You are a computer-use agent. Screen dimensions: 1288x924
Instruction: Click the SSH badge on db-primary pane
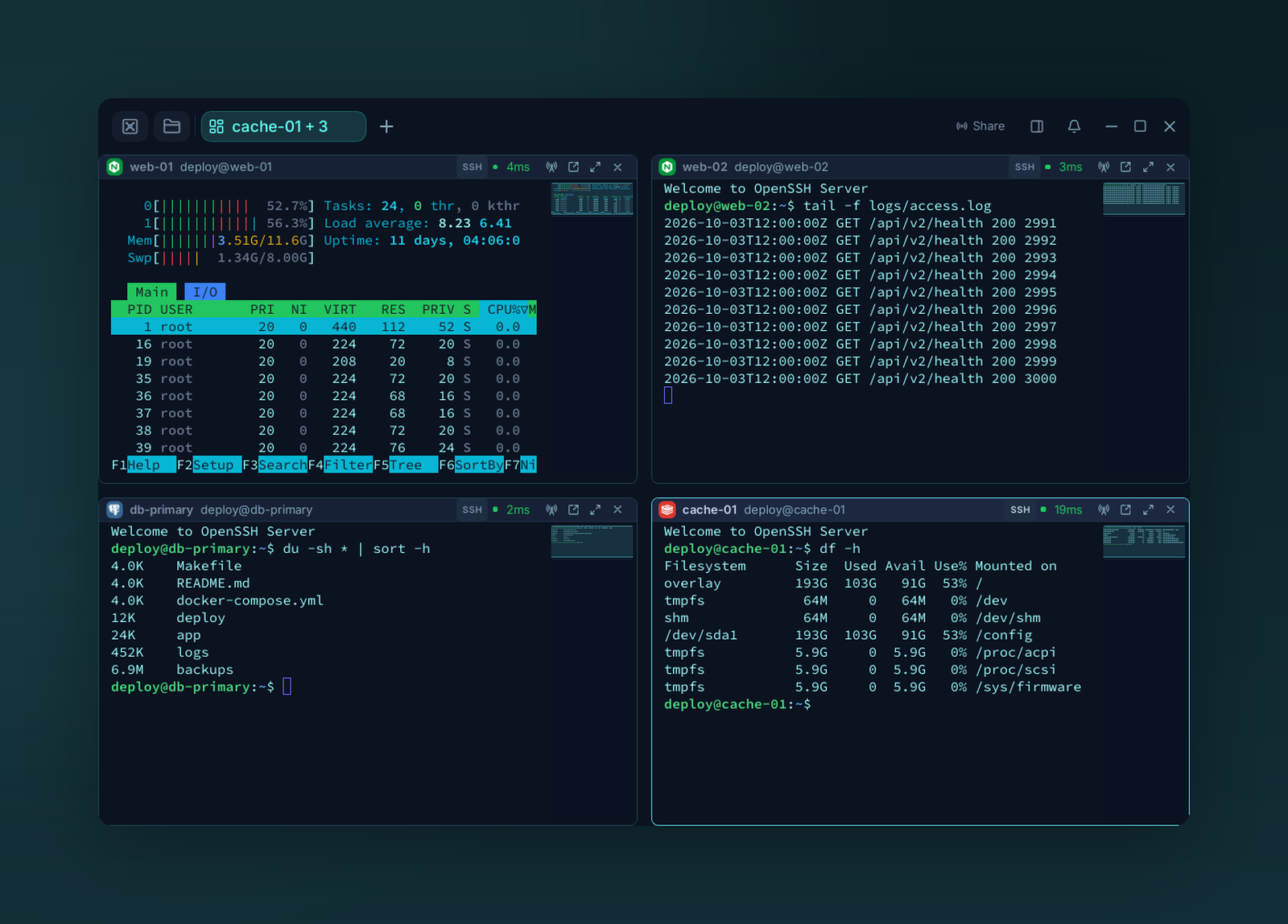472,510
